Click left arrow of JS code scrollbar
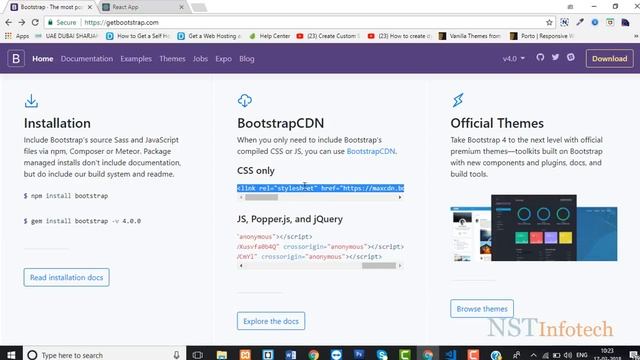This screenshot has width=640, height=360. pyautogui.click(x=241, y=266)
